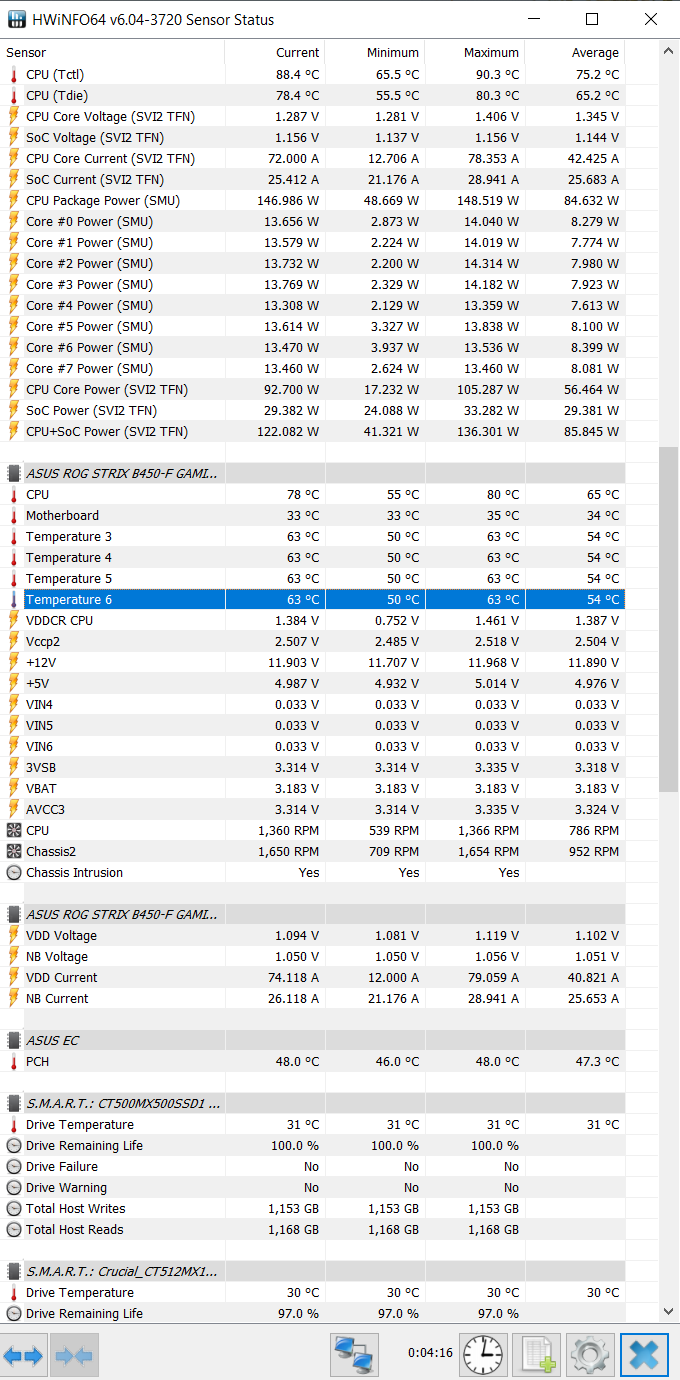Click circle icon beside Chassis Intrusion
Viewport: 680px width, 1380px height.
point(14,872)
